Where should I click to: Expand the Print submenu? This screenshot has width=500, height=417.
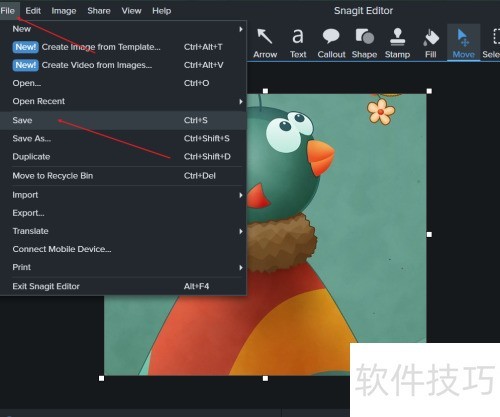123,267
